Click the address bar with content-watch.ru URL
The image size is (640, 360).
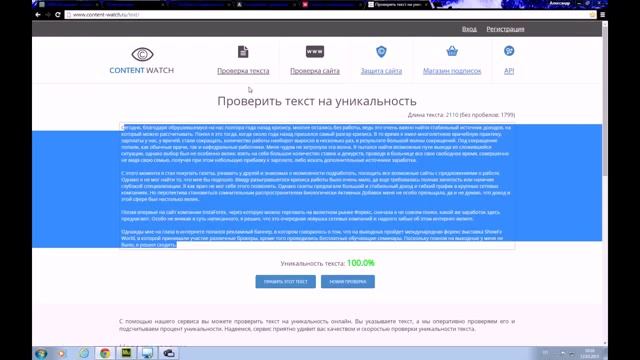pos(327,15)
